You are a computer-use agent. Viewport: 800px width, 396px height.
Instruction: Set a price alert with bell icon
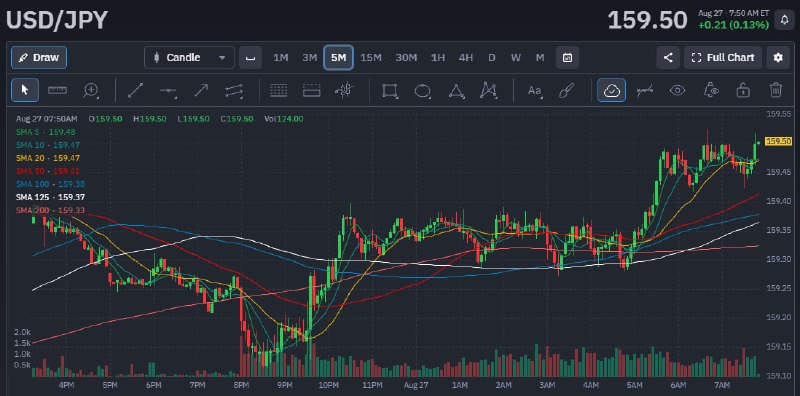point(784,20)
